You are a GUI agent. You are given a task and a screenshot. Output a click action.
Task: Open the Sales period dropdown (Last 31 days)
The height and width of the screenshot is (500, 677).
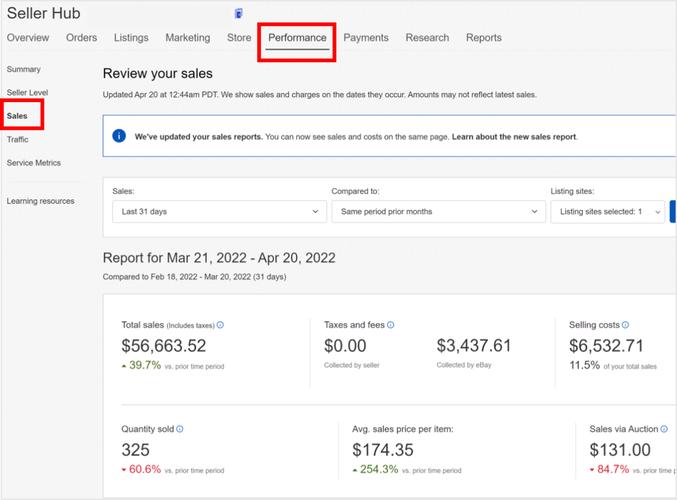coord(219,212)
